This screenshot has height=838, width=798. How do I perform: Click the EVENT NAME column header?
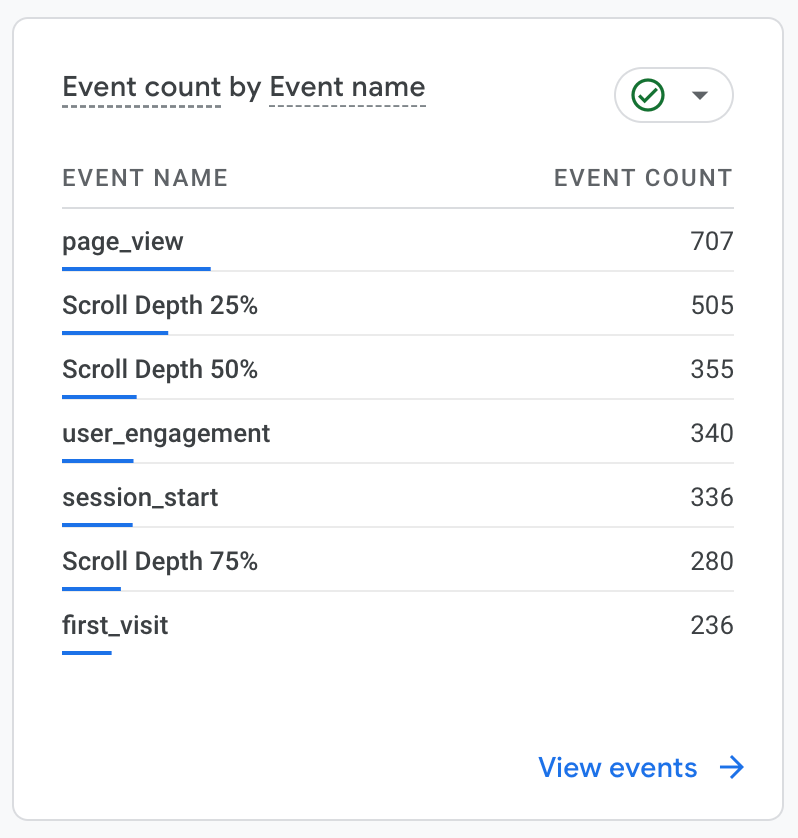(x=145, y=178)
